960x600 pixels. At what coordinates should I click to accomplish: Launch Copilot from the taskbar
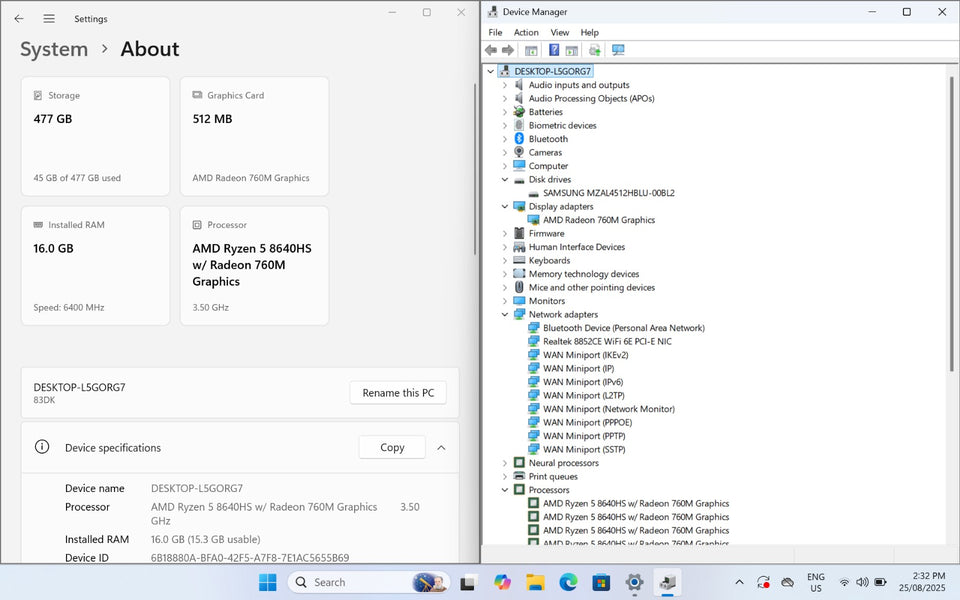502,582
